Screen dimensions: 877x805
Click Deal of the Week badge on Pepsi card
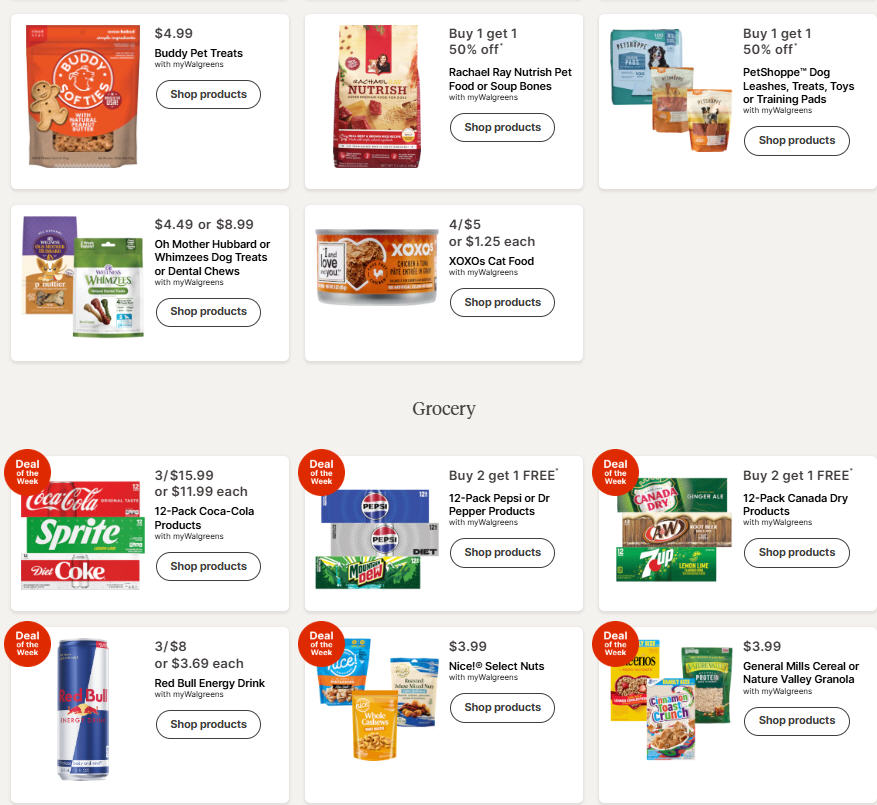tap(321, 472)
